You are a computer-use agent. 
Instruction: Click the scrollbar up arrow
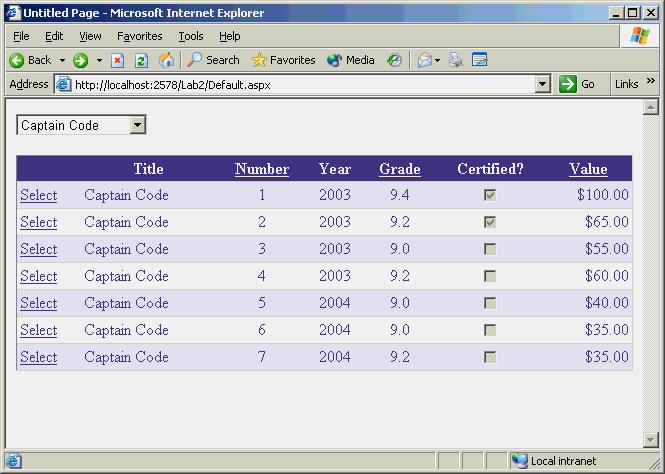pos(651,107)
